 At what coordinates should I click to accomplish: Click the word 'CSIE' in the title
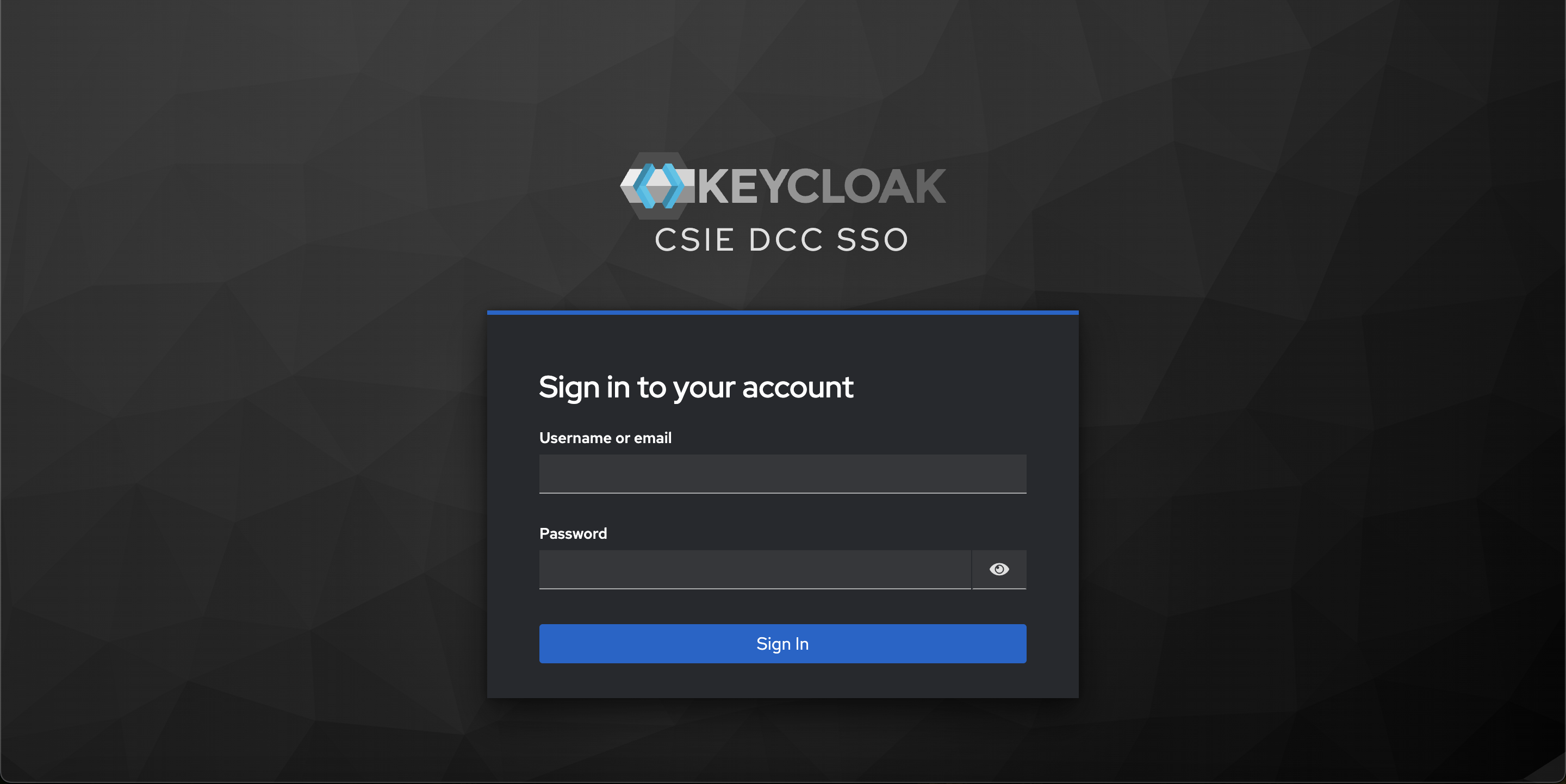coord(695,239)
